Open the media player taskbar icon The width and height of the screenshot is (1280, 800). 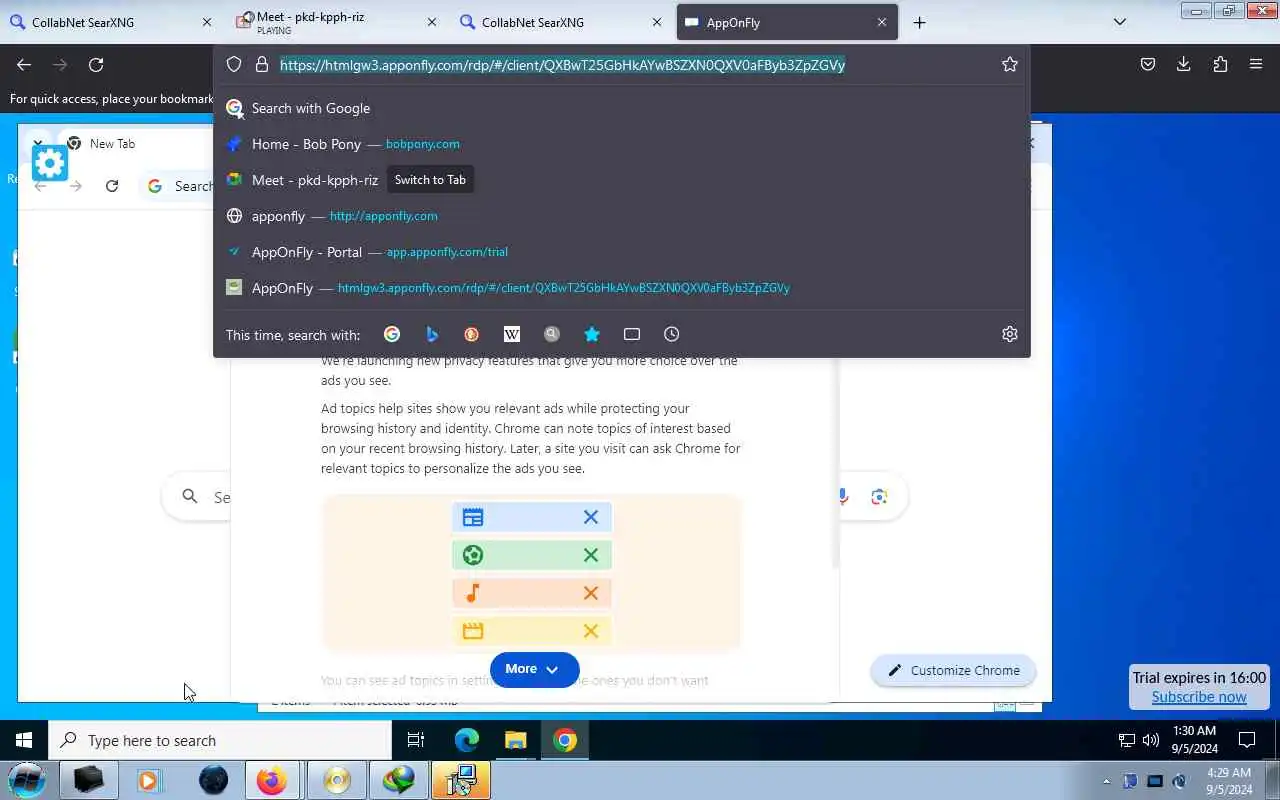[149, 780]
